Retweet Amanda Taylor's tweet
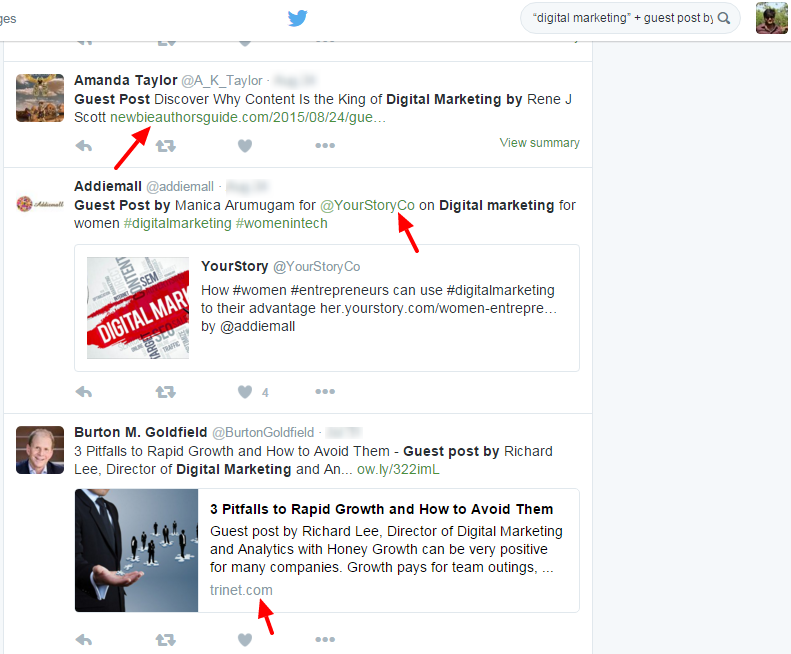This screenshot has width=791, height=654. (165, 146)
